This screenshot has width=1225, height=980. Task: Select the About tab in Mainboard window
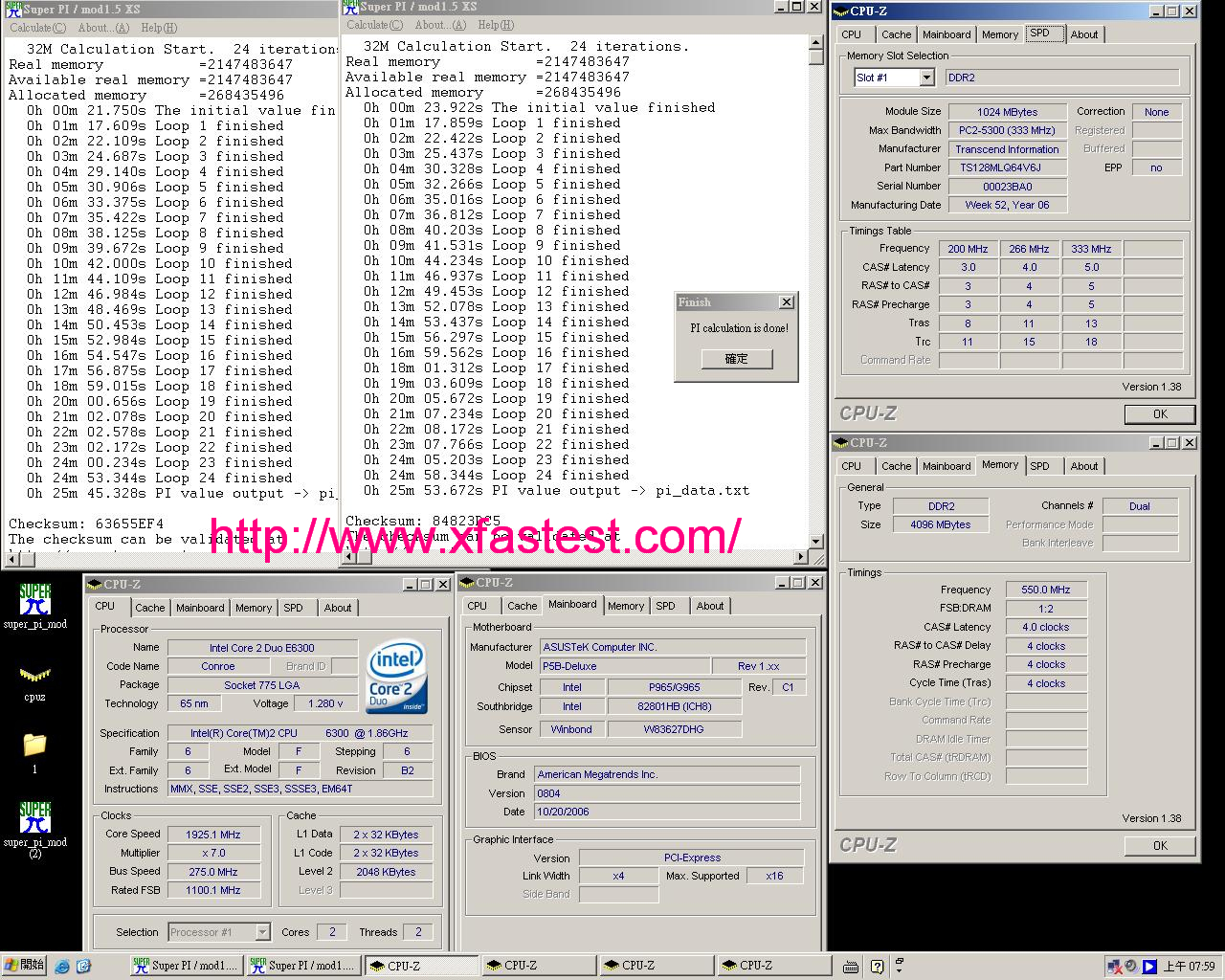(709, 606)
